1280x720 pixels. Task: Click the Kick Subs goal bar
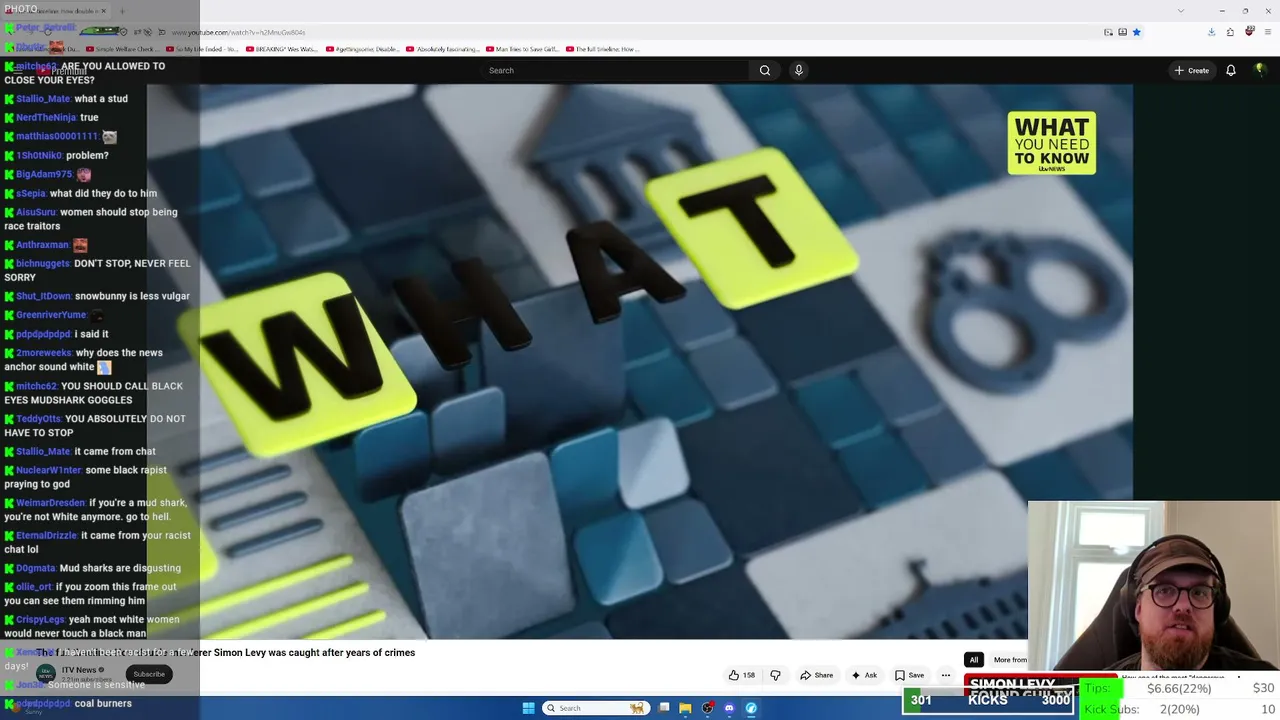coord(1179,709)
